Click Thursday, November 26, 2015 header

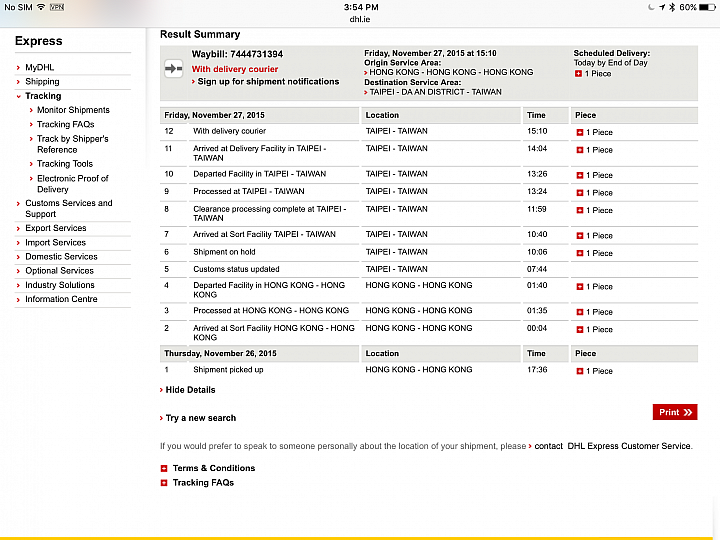(x=220, y=353)
